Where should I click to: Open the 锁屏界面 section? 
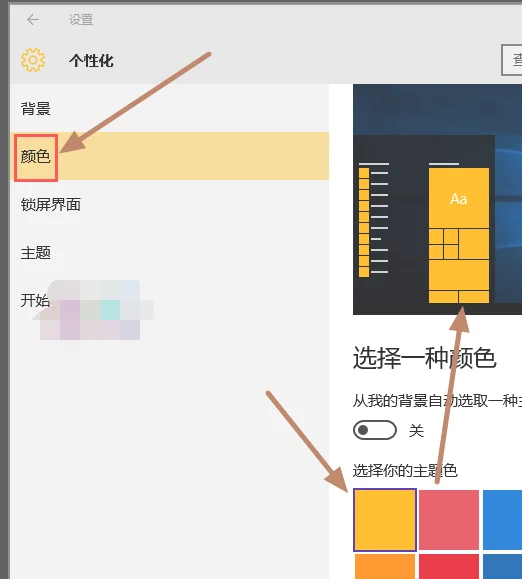169,204
